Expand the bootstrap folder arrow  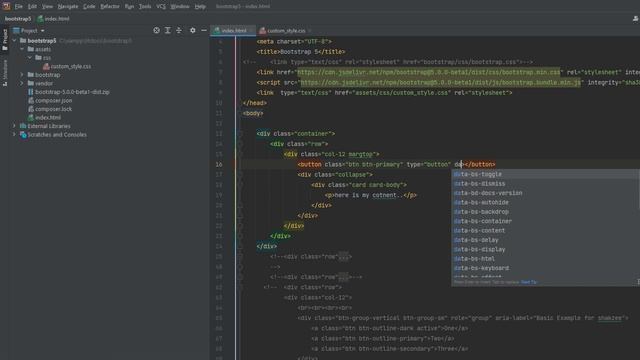point(22,75)
